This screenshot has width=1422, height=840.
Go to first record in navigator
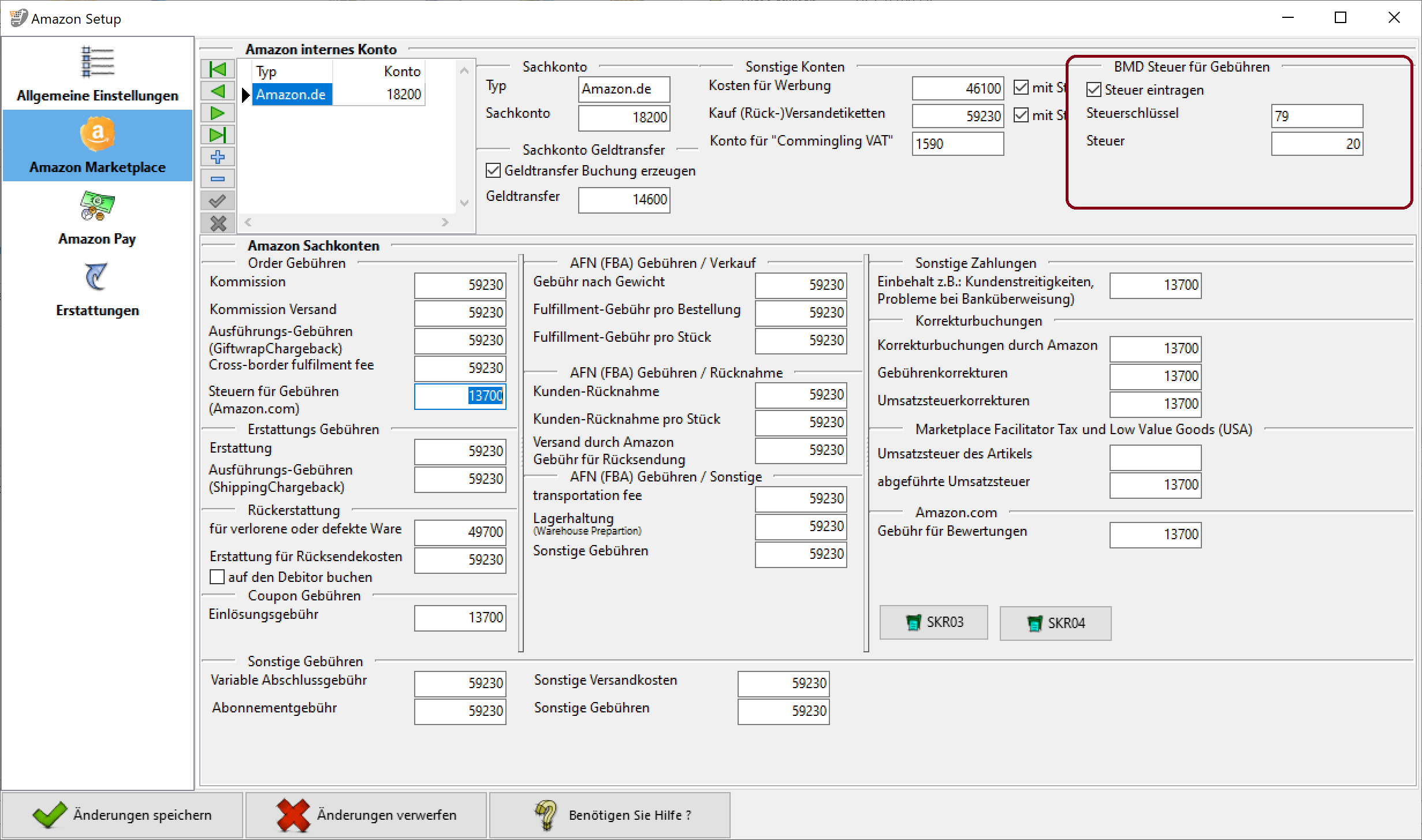218,69
